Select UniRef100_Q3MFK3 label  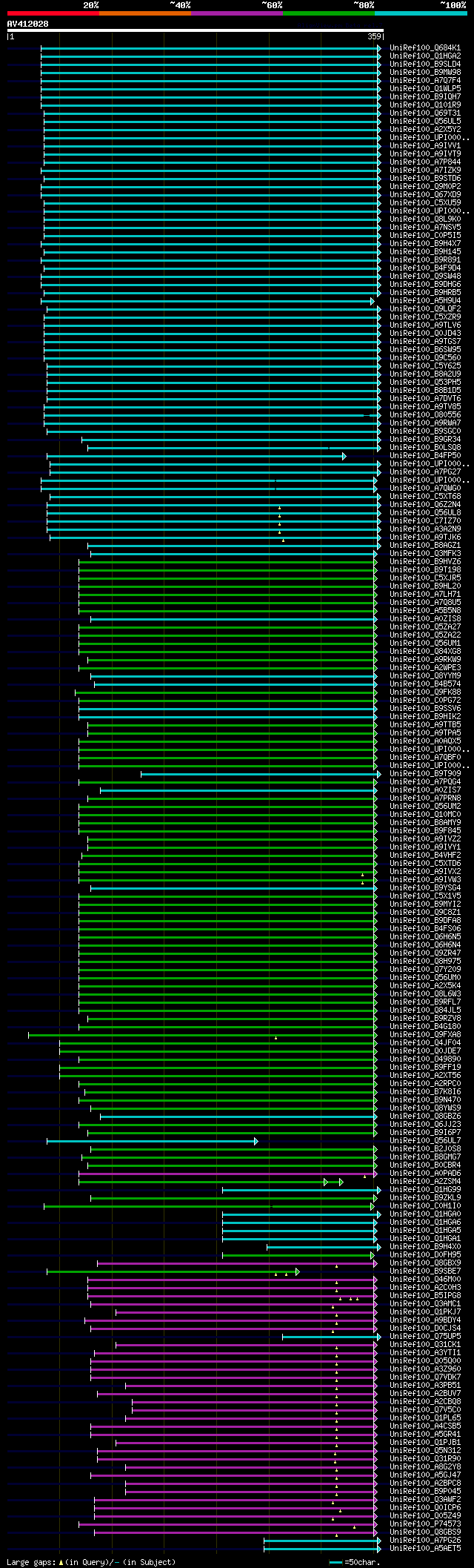point(425,553)
